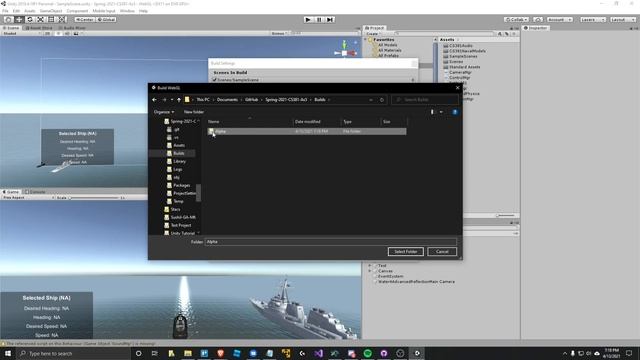This screenshot has width=640, height=360.
Task: Click the Folder name input field
Action: pos(331,242)
